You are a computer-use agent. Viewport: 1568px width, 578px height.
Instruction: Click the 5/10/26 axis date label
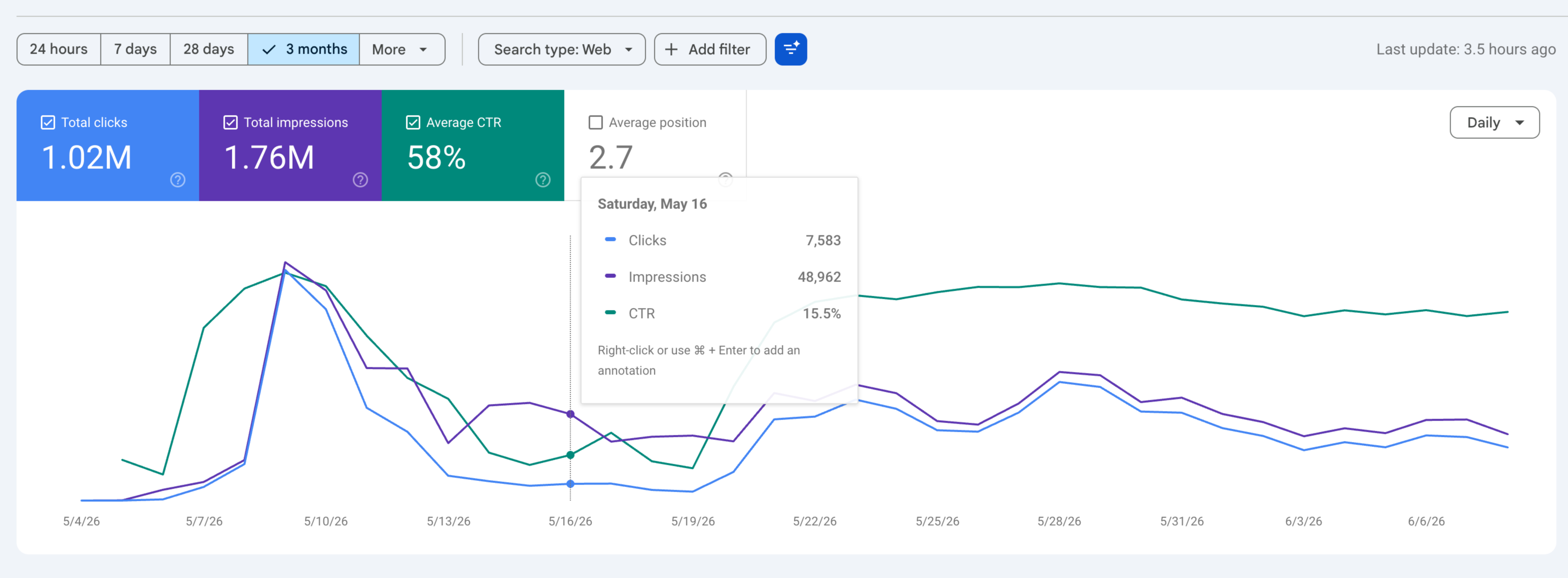tap(326, 521)
